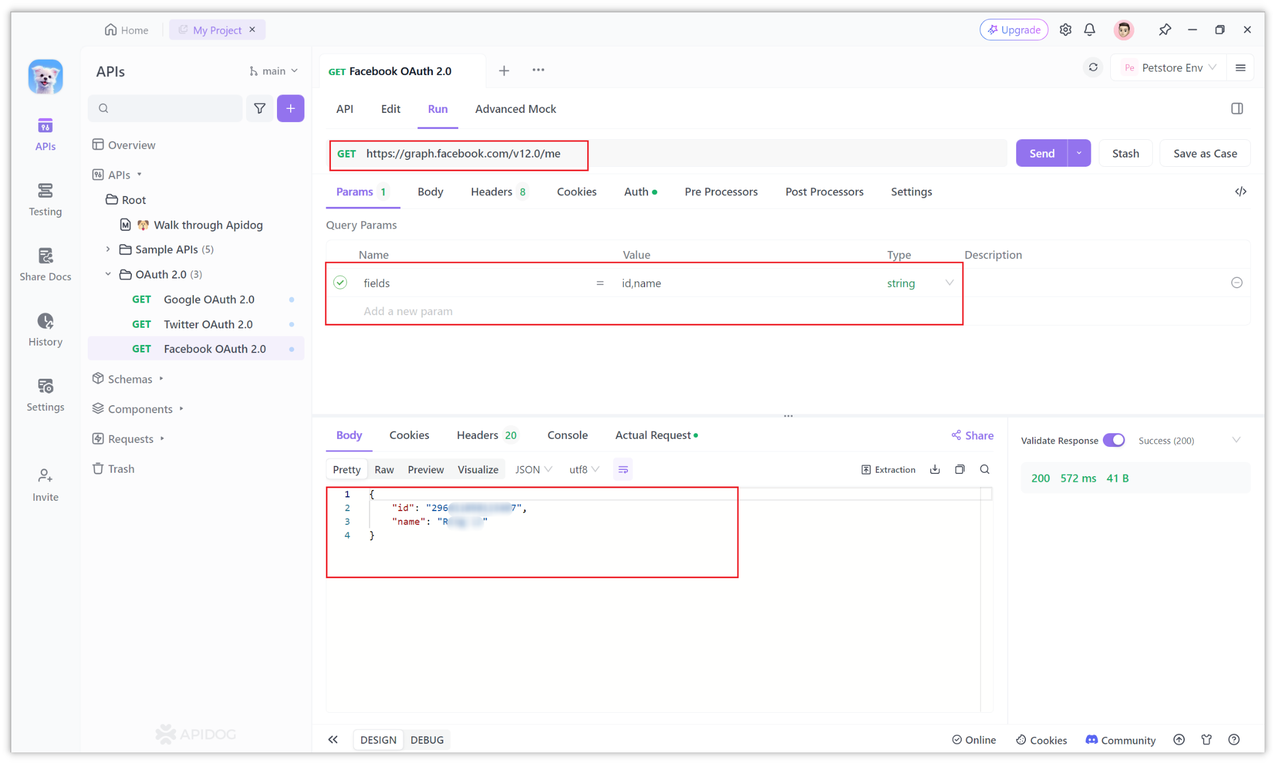
Task: Open the generate code icon
Action: (x=1240, y=192)
